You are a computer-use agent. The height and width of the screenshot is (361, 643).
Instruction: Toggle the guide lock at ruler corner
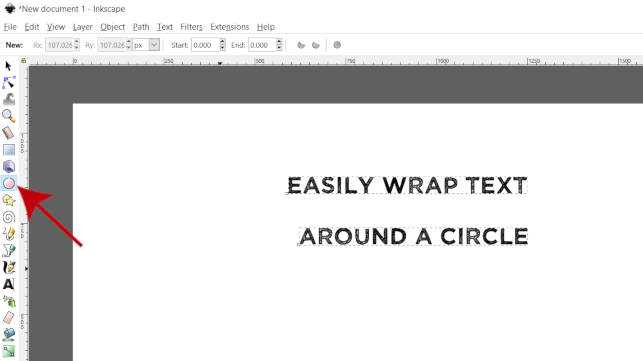(x=24, y=61)
